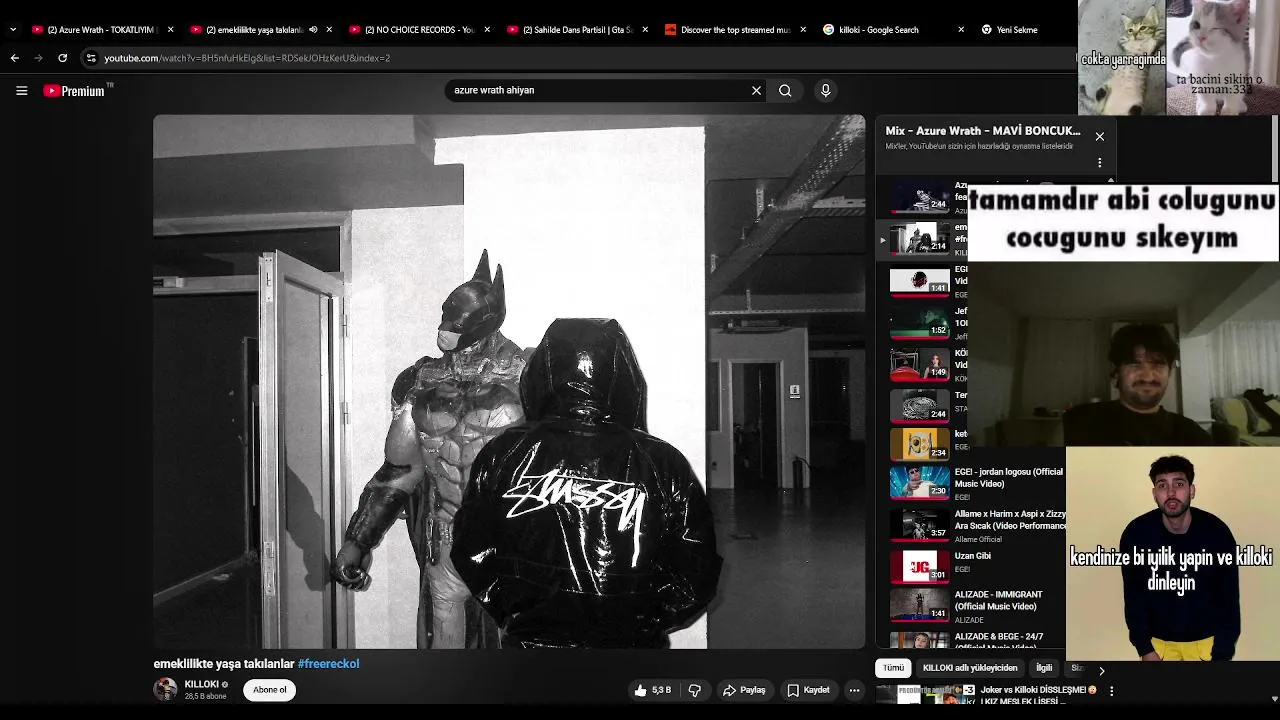Close the NO CHOICE RECORDS tab
The height and width of the screenshot is (720, 1280).
pos(487,30)
